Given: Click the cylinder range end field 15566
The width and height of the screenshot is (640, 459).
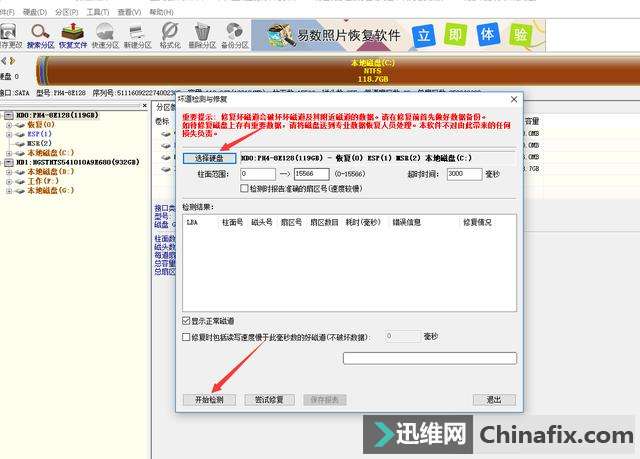Looking at the screenshot, I should click(x=311, y=174).
